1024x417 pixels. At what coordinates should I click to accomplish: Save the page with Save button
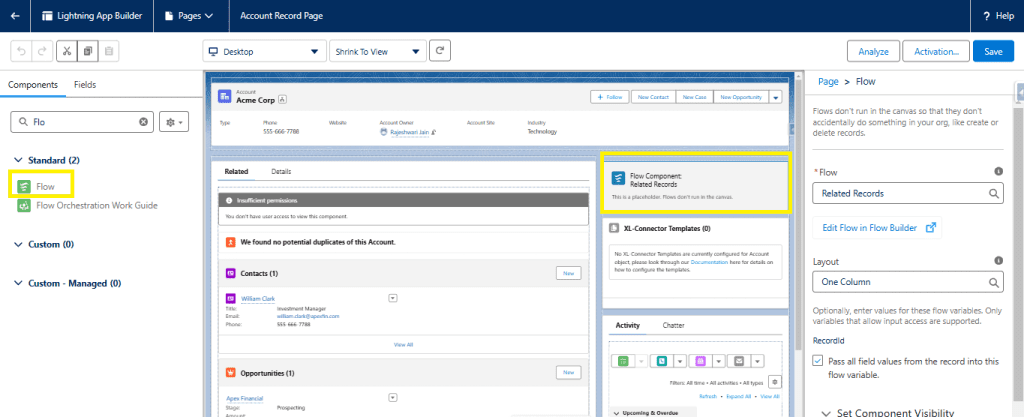tap(993, 52)
